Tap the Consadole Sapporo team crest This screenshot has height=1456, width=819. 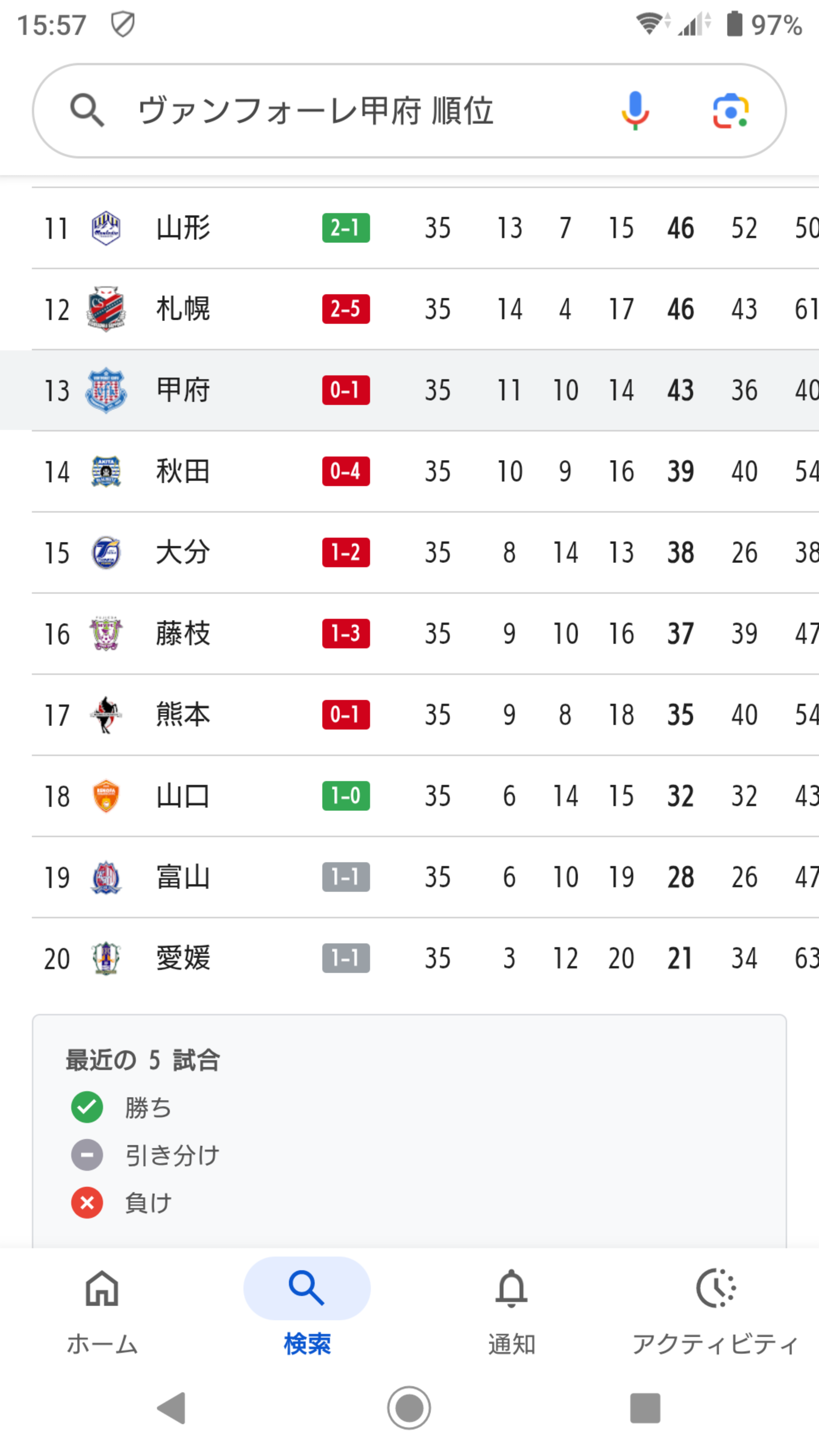click(106, 309)
